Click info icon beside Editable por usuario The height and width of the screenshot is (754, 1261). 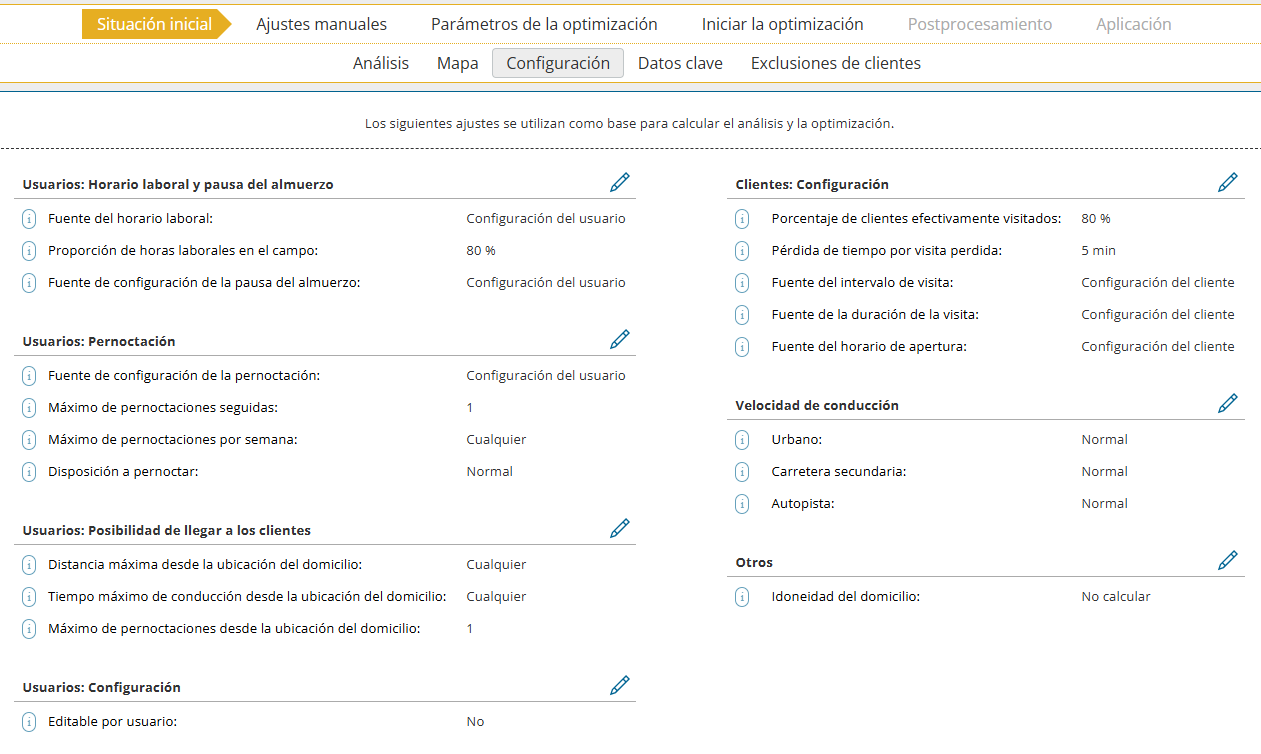[x=29, y=722]
